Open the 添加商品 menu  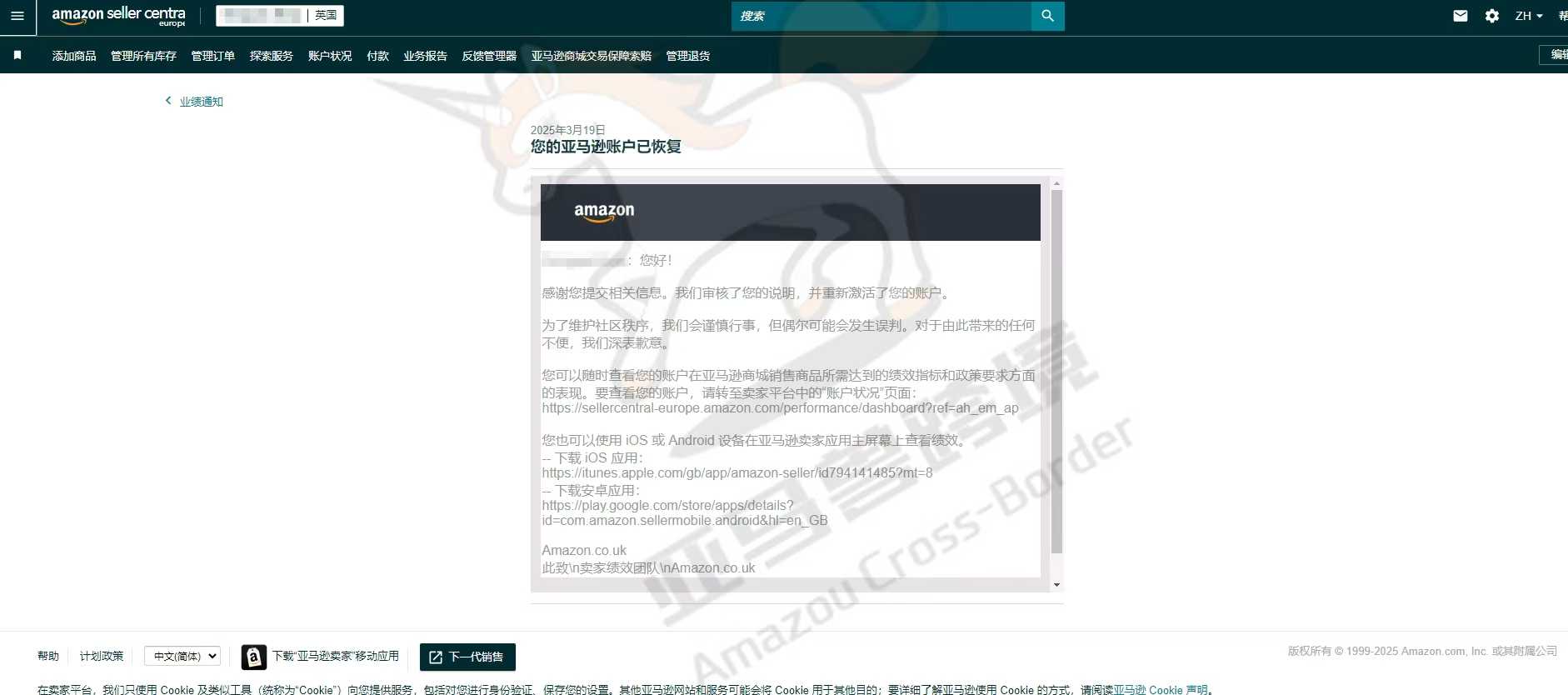pos(74,56)
